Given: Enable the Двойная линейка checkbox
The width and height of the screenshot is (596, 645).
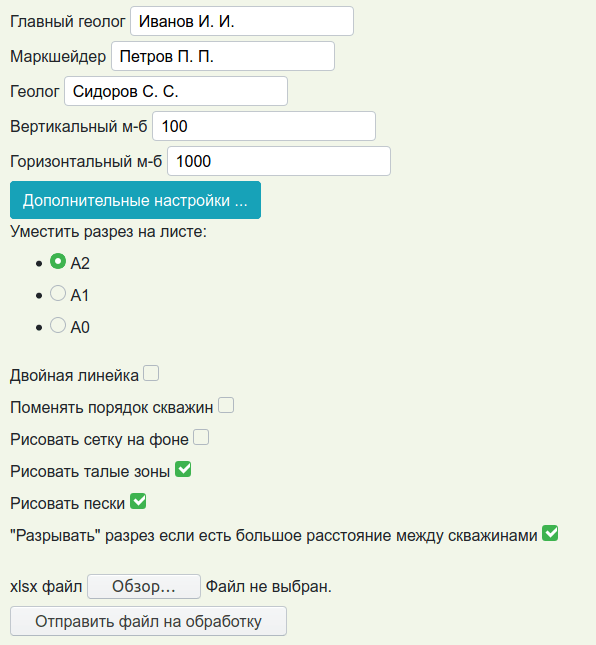Looking at the screenshot, I should (x=151, y=374).
